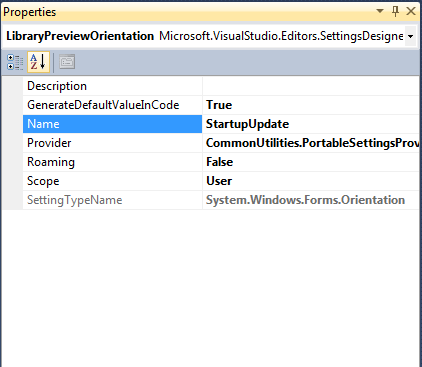Select the Scope property label
422x367 pixels.
pos(43,181)
